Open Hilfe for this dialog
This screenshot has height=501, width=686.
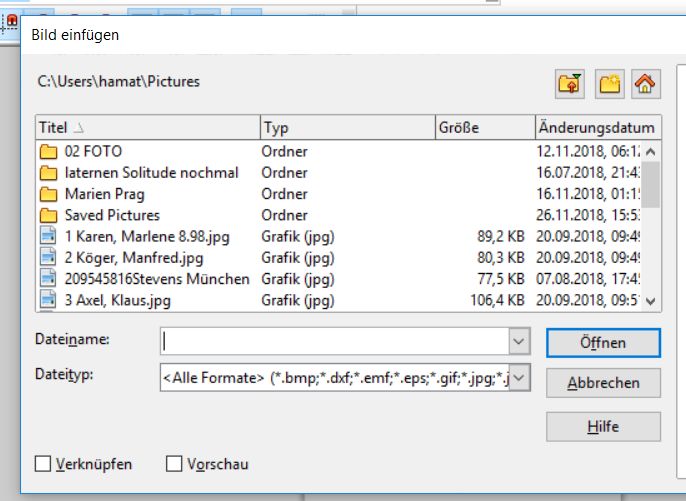tap(603, 426)
